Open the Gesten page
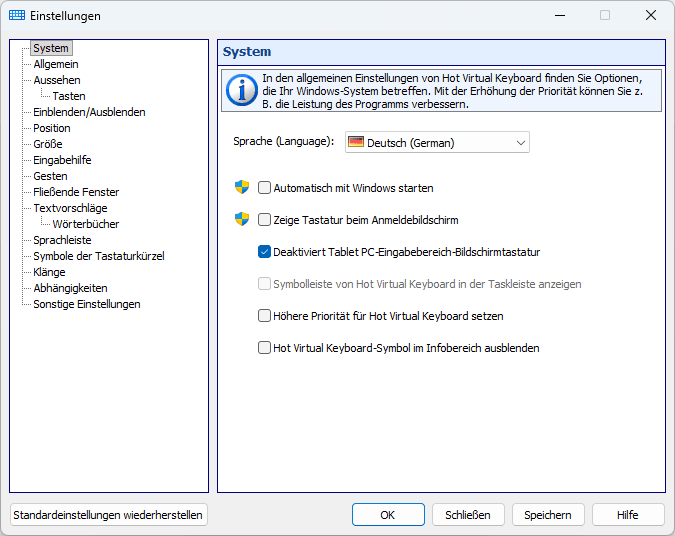 50,176
